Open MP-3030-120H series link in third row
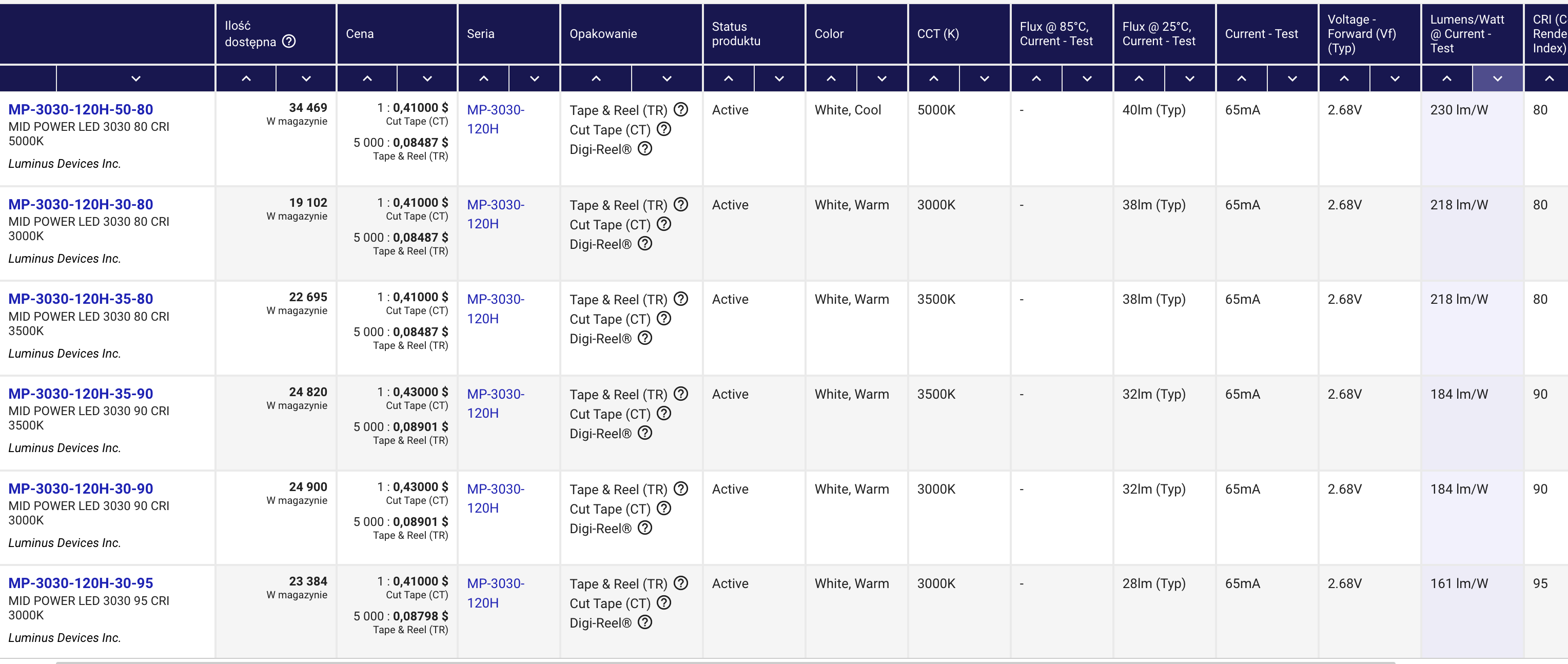 (496, 308)
